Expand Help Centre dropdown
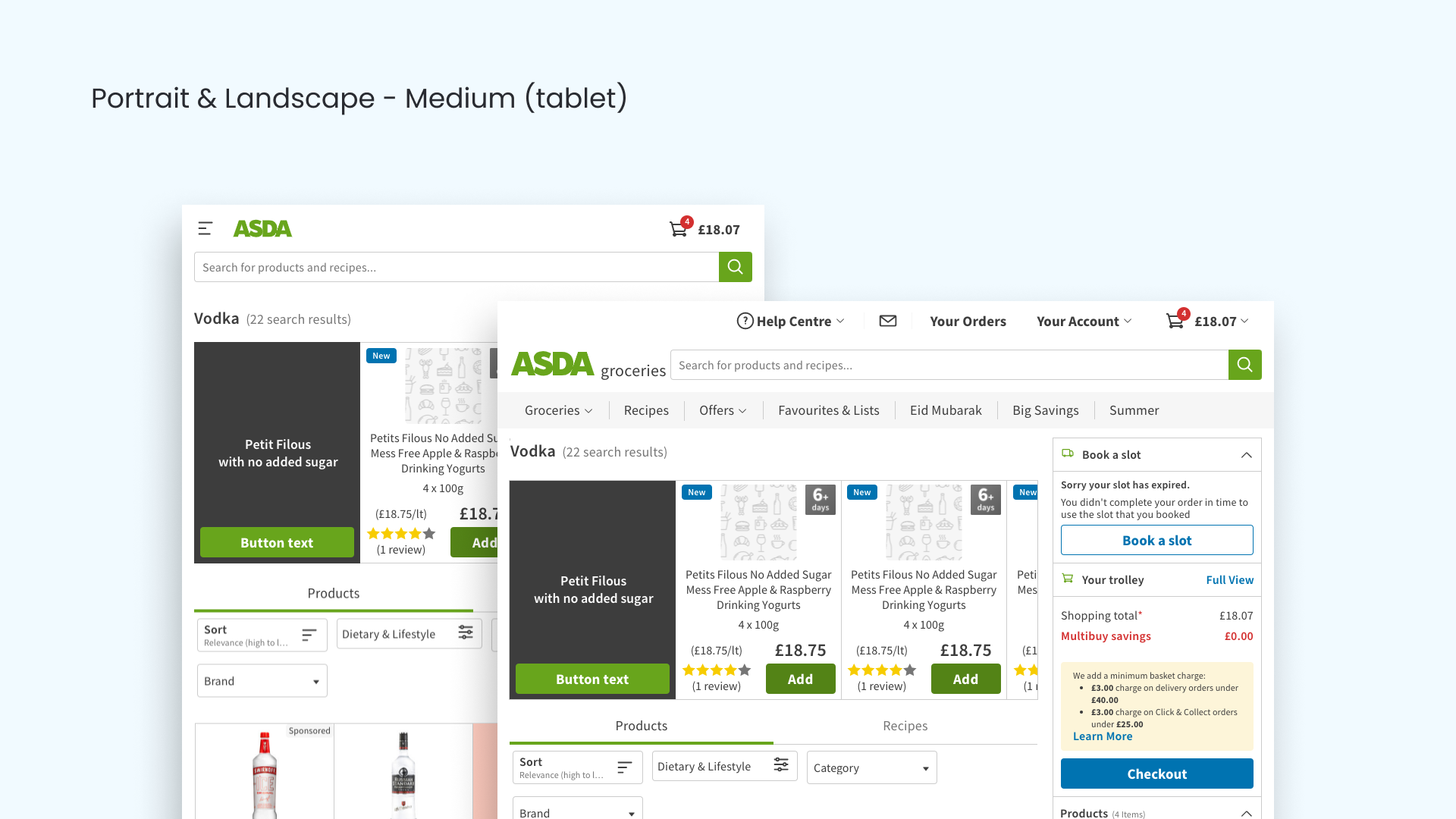Viewport: 1456px width, 819px height. point(840,321)
